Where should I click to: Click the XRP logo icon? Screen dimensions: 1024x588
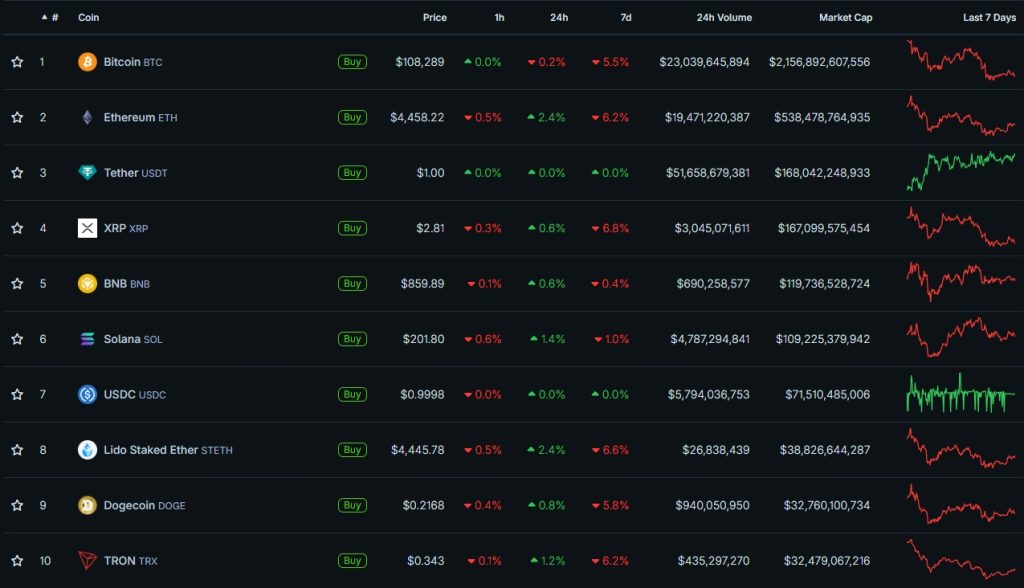89,228
